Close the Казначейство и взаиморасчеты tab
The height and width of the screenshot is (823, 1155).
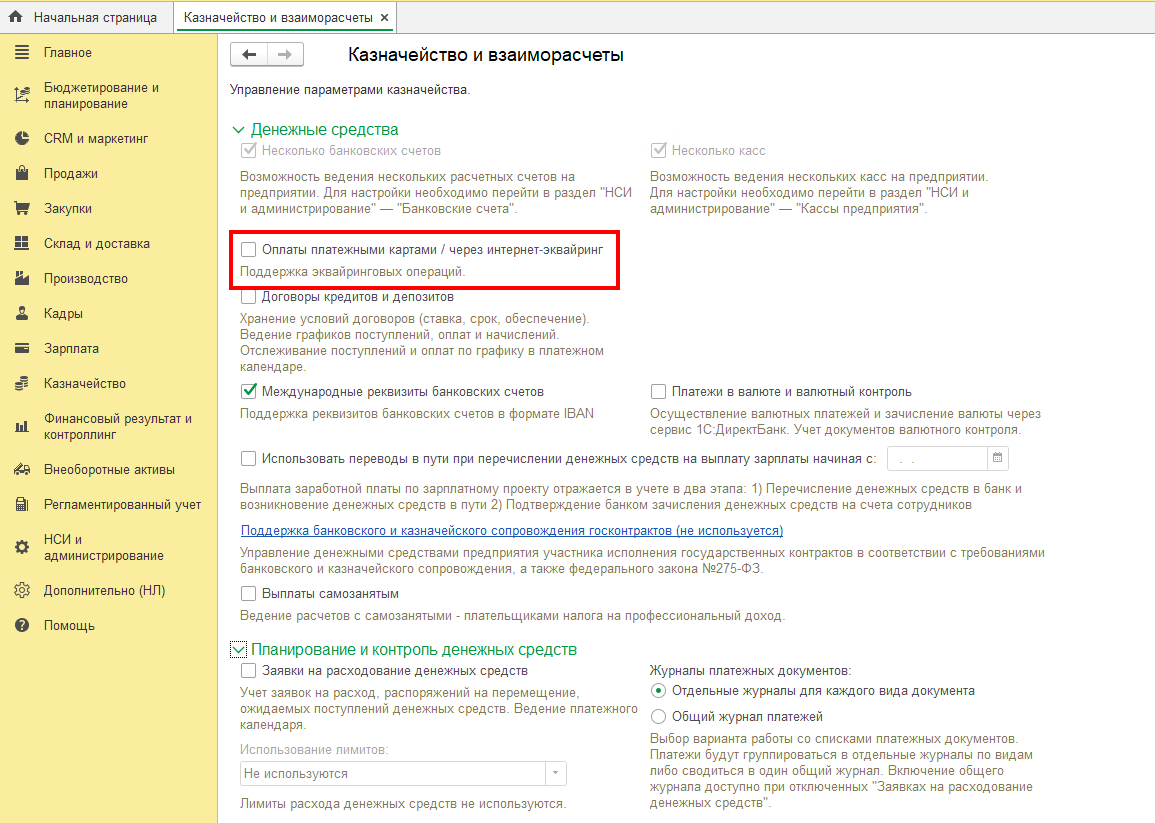tap(385, 17)
